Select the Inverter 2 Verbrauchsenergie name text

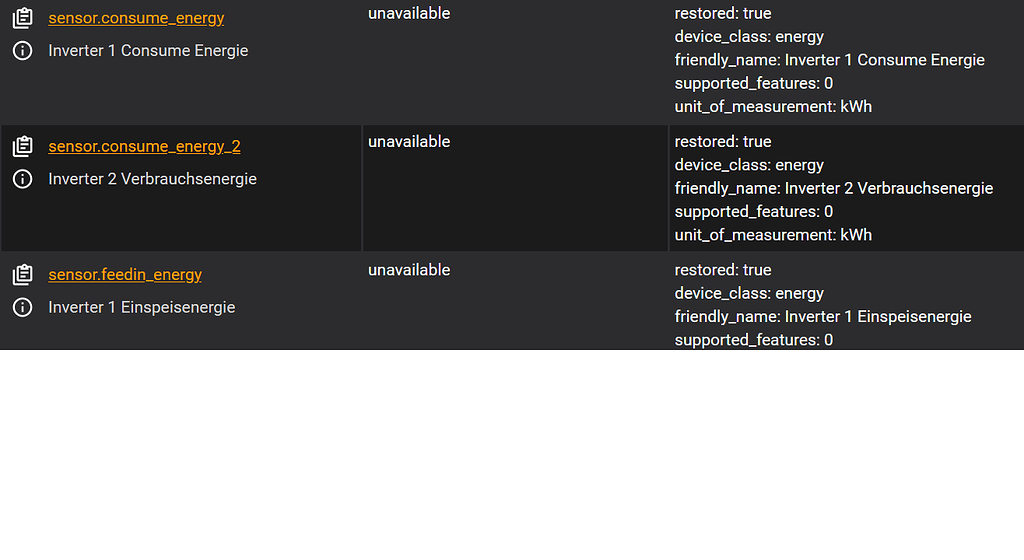pyautogui.click(x=152, y=179)
